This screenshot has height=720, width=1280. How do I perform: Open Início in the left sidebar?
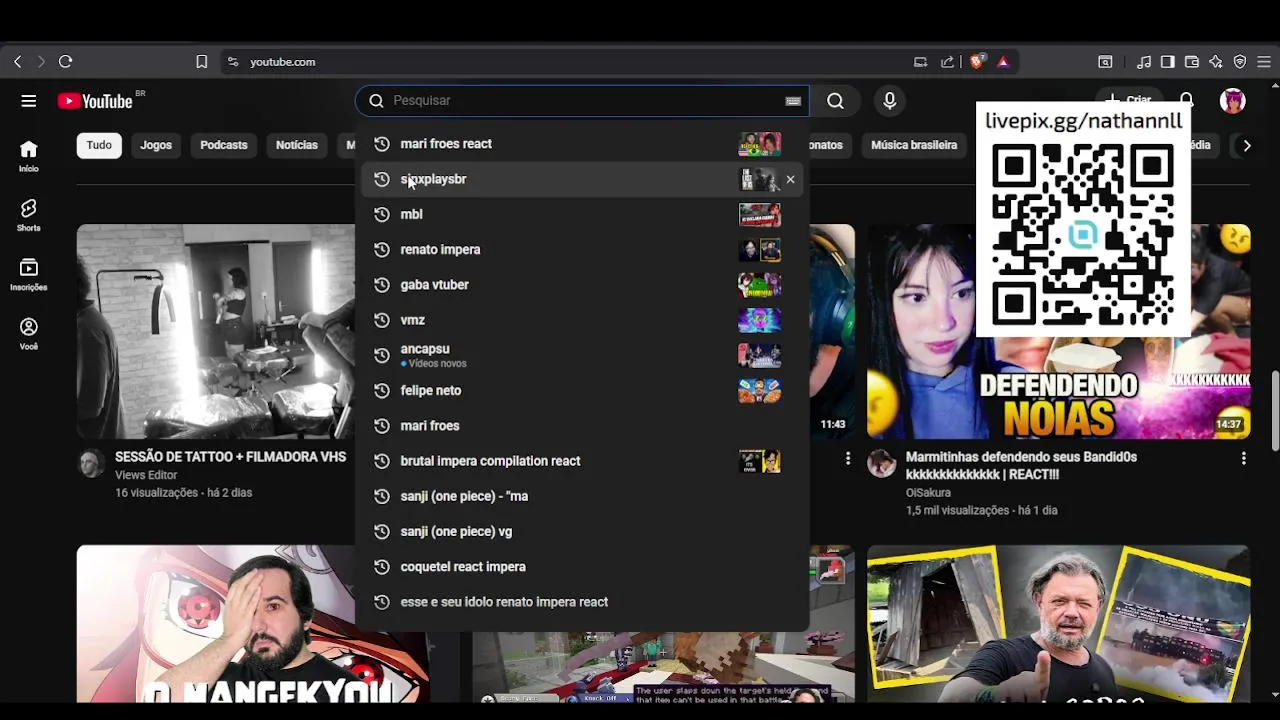tap(29, 156)
